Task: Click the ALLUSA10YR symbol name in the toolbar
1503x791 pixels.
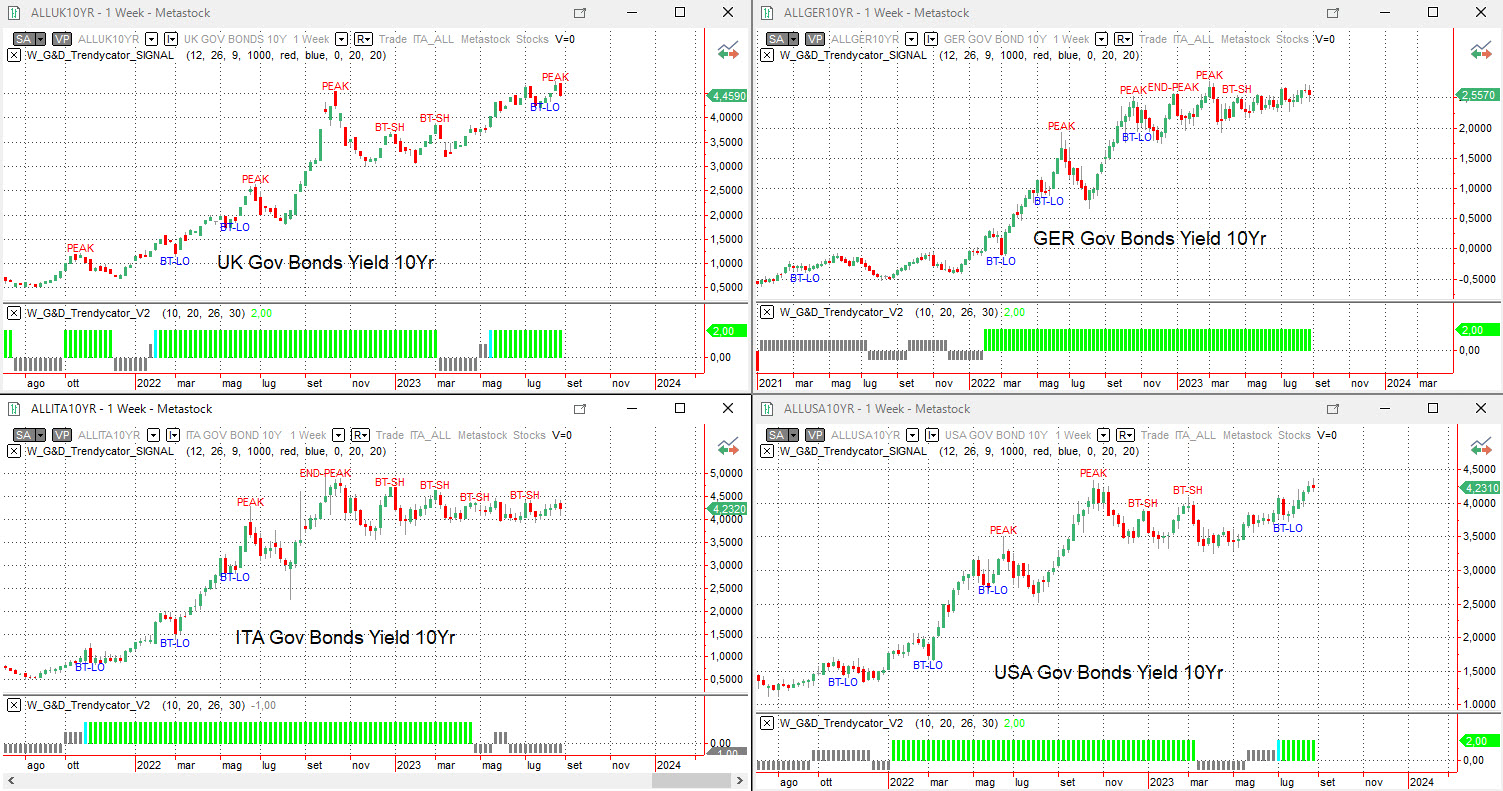Action: point(865,435)
